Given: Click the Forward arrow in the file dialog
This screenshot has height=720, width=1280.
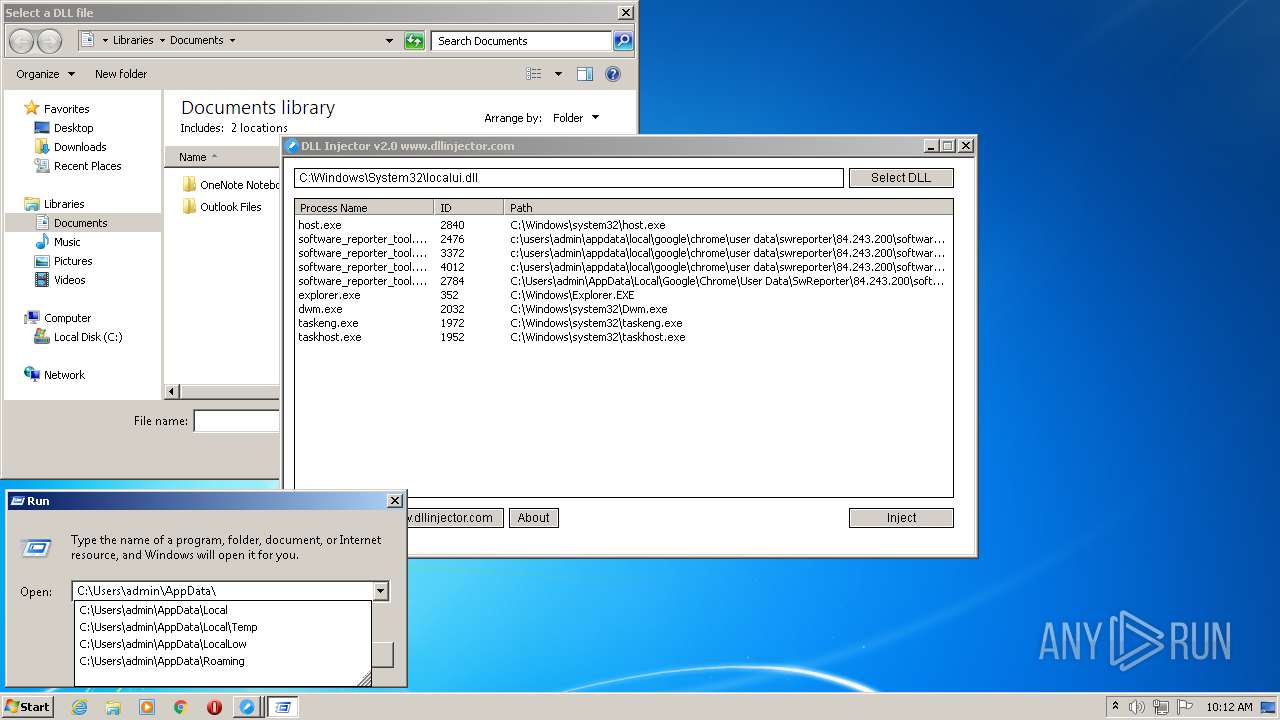Looking at the screenshot, I should click(x=49, y=41).
